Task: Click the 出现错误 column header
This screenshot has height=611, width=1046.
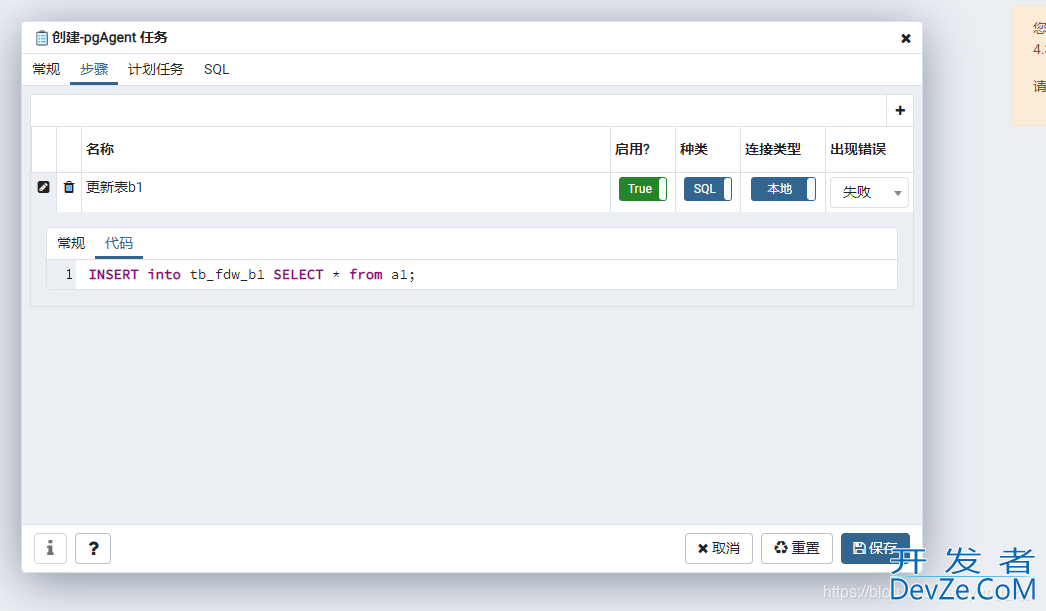Action: coord(869,149)
